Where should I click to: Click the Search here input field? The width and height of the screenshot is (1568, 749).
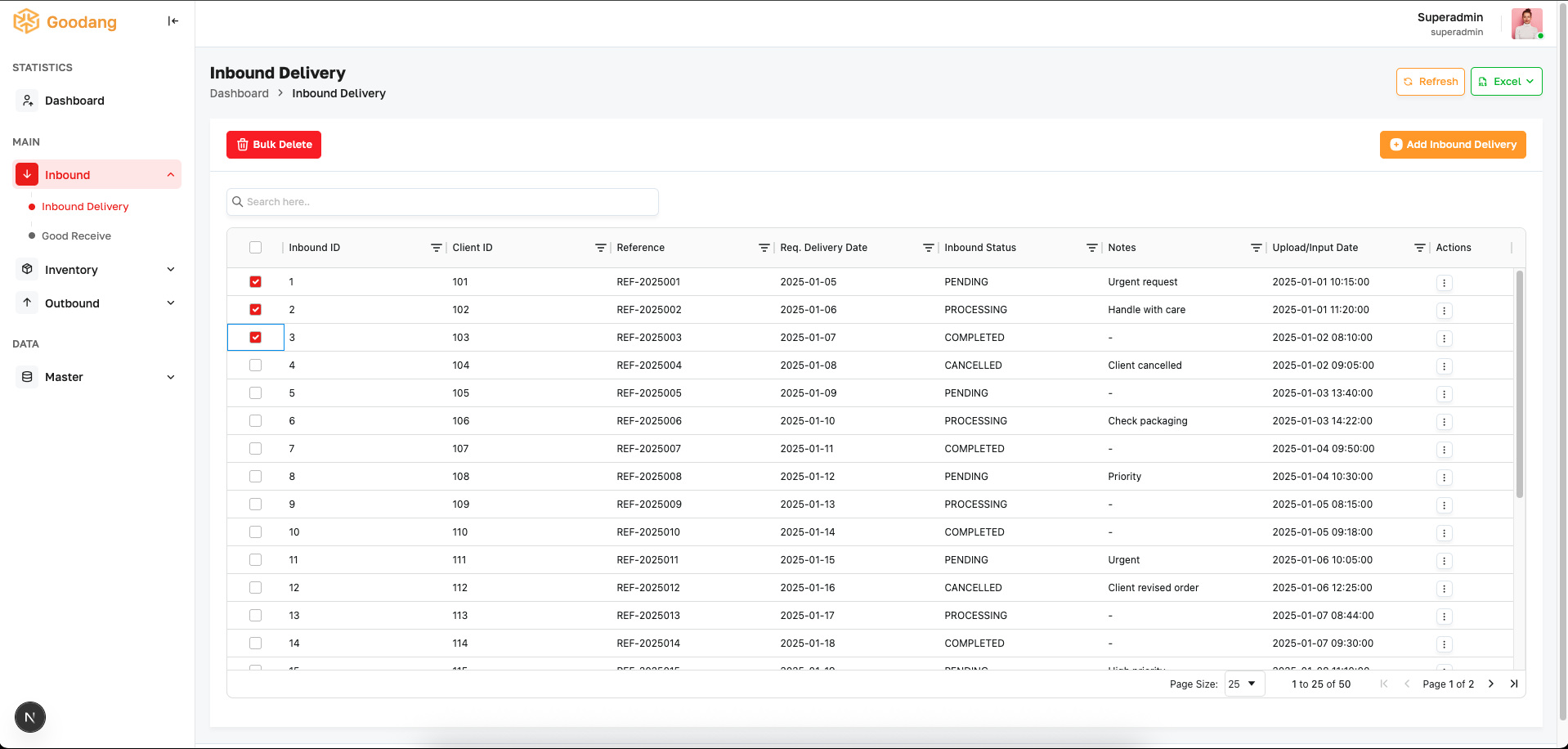pos(442,202)
